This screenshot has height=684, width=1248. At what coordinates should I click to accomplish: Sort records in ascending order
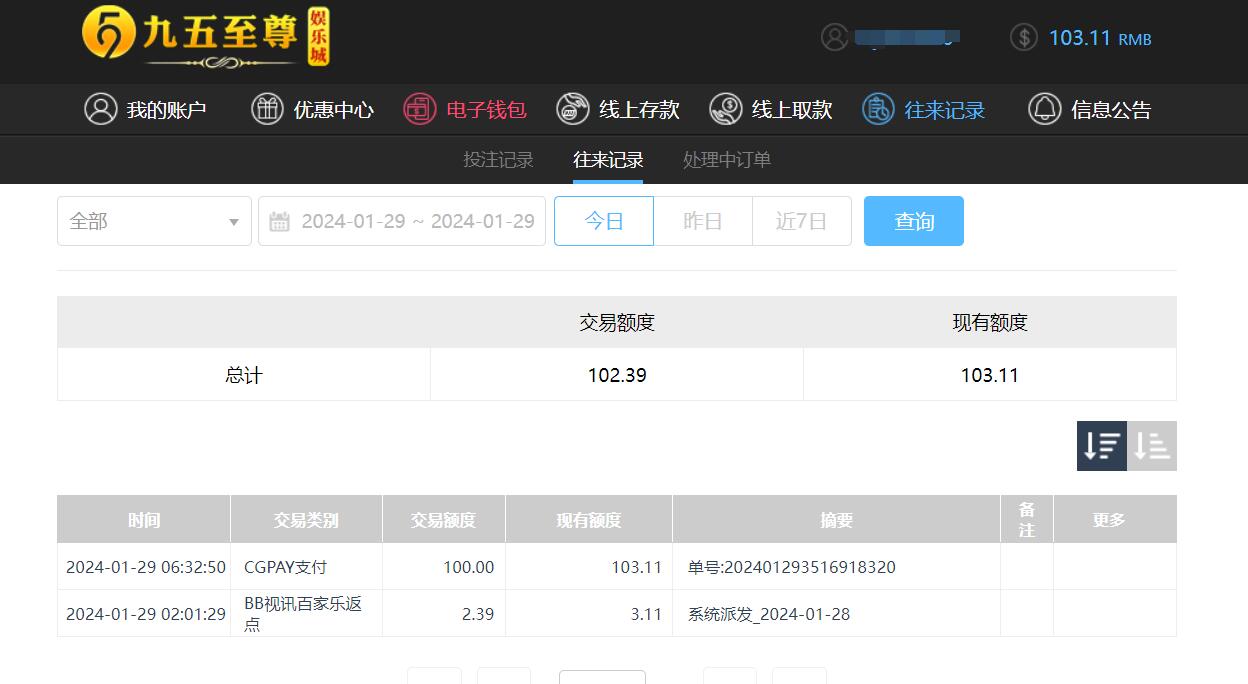point(1152,446)
